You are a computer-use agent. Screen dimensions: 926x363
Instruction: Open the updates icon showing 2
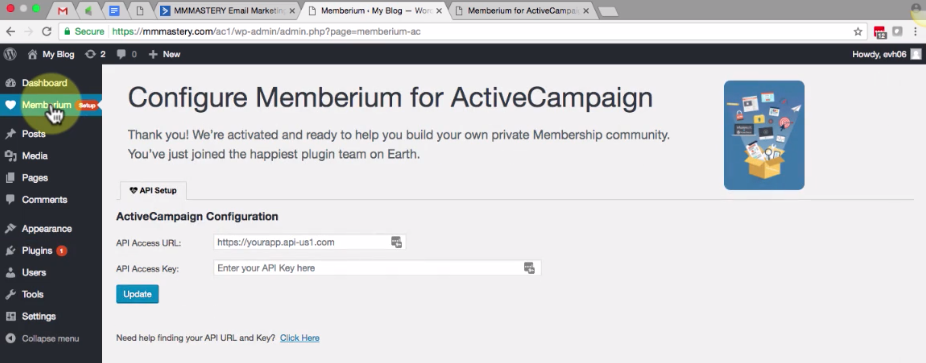95,54
